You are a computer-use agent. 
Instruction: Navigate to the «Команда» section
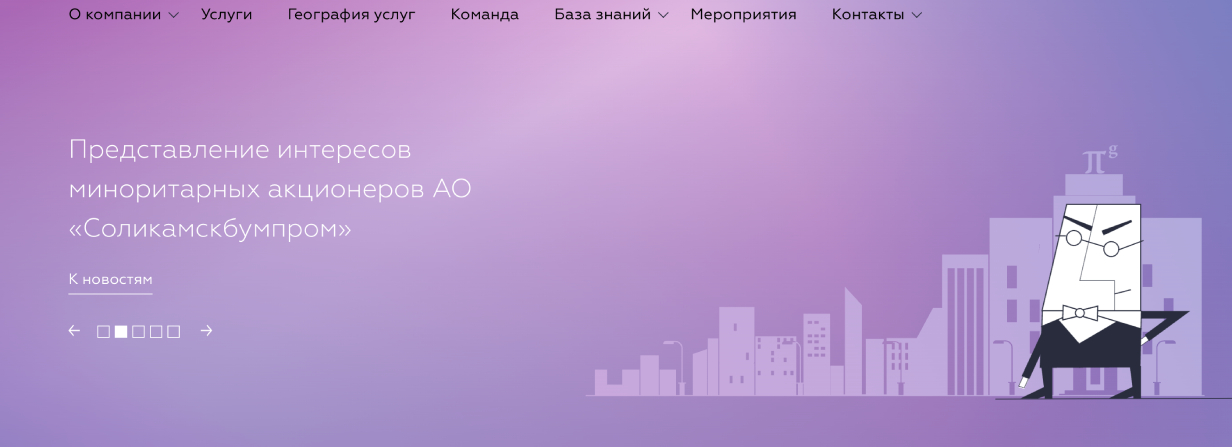(x=485, y=15)
